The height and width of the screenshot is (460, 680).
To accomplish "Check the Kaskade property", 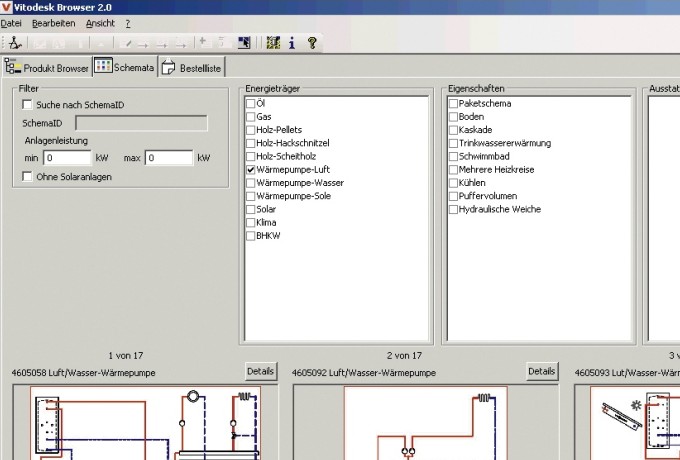I will [453, 130].
